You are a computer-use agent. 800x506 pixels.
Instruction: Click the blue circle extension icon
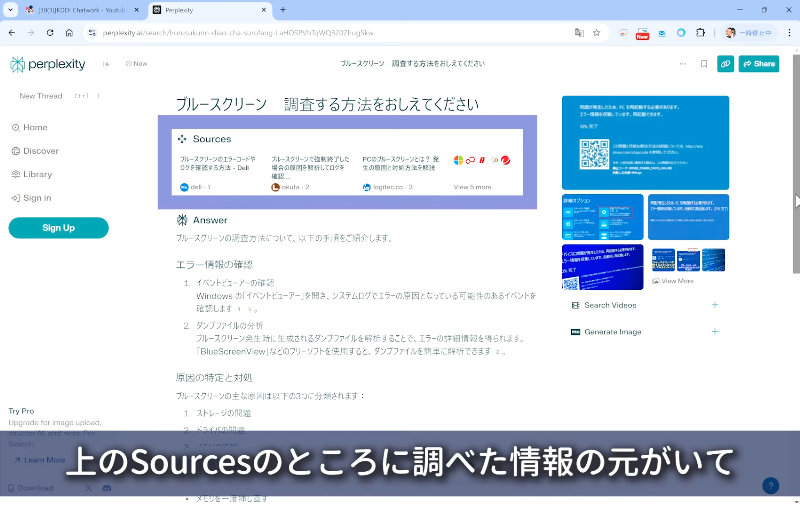coord(681,33)
